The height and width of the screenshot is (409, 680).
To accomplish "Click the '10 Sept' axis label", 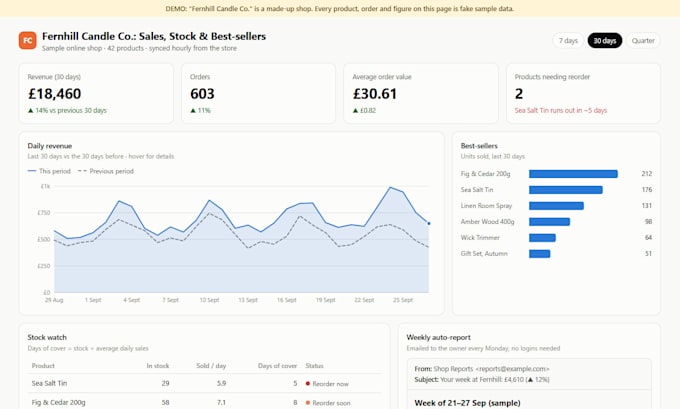I will pyautogui.click(x=209, y=300).
